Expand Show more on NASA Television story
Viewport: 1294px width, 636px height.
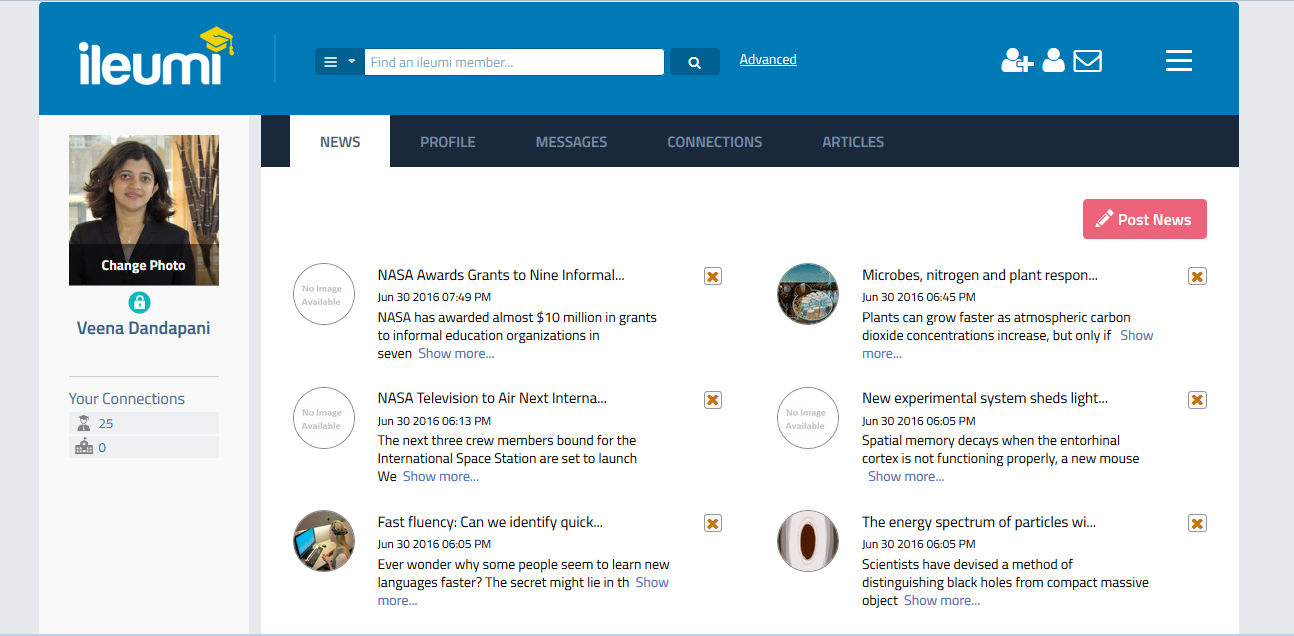click(440, 477)
